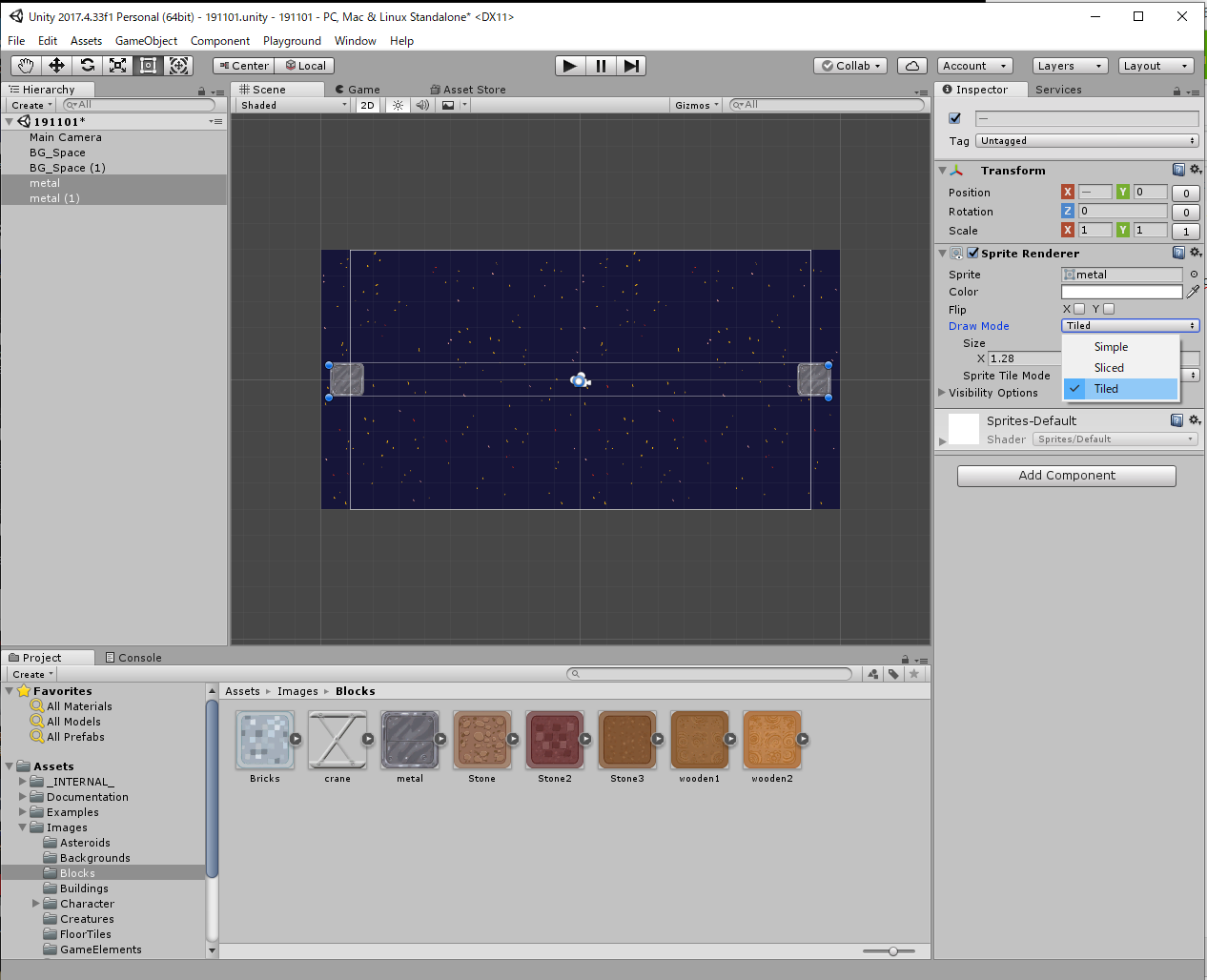The width and height of the screenshot is (1207, 980).
Task: Toggle the 2D scene view mode
Action: click(367, 106)
